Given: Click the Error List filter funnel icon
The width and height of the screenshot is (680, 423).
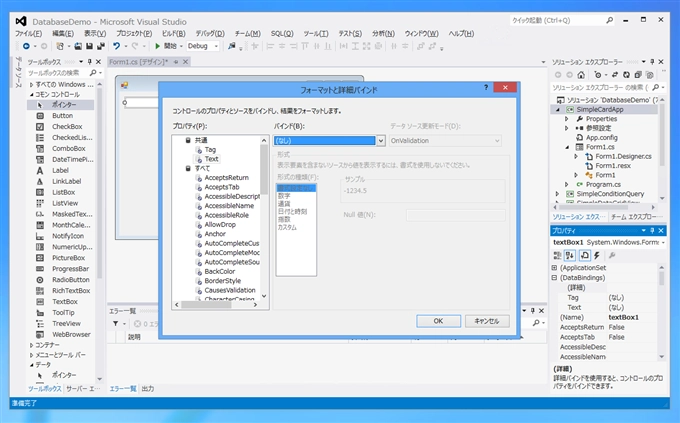Looking at the screenshot, I should pos(116,324).
